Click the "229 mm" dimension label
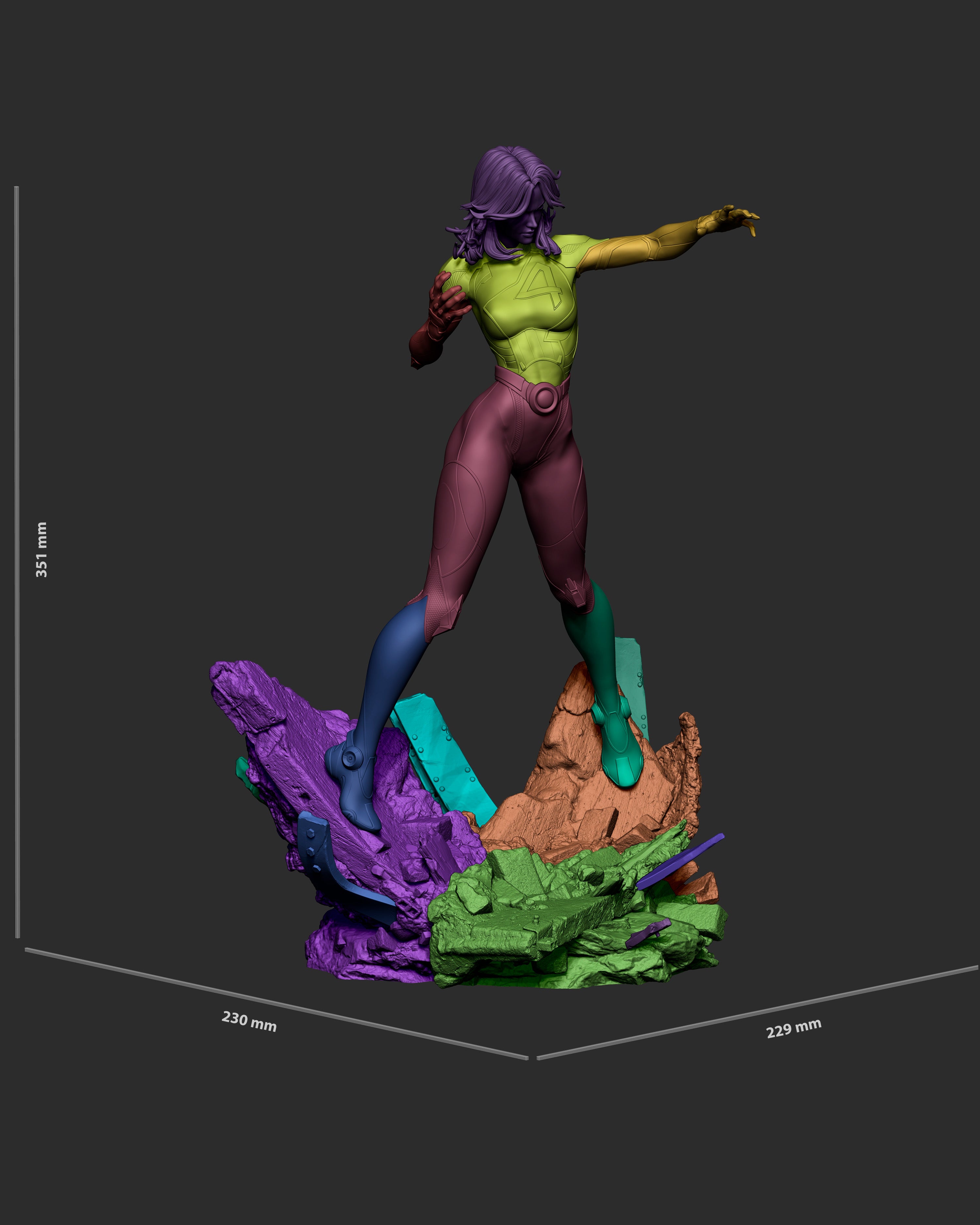 794,1028
